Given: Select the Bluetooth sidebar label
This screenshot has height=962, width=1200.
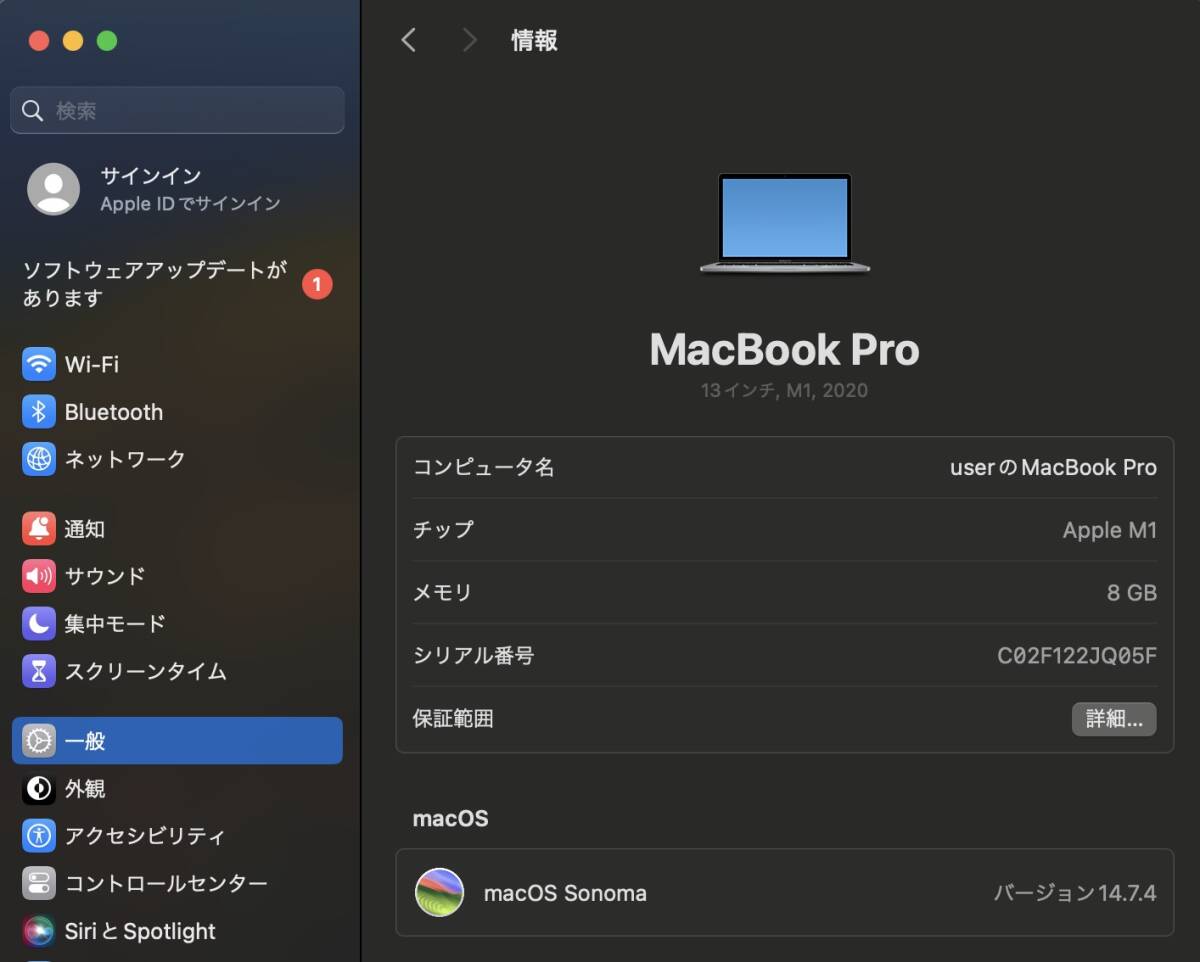Looking at the screenshot, I should click(x=114, y=412).
